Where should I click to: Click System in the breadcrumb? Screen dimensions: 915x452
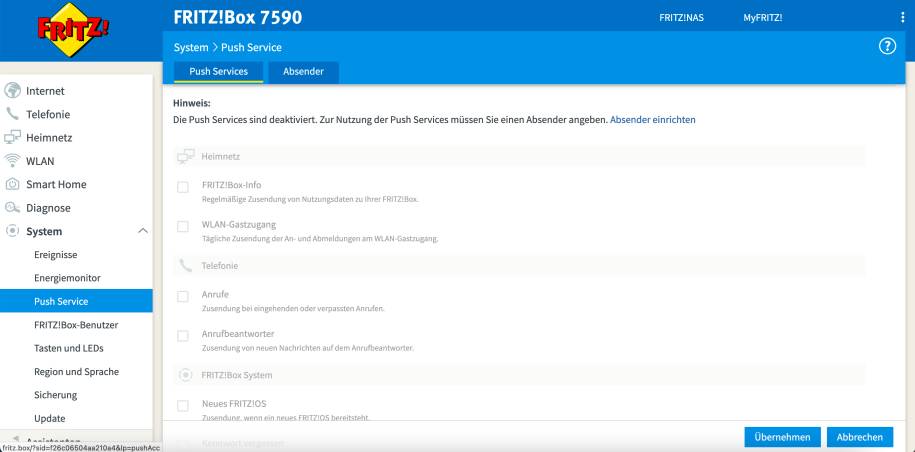(x=191, y=47)
